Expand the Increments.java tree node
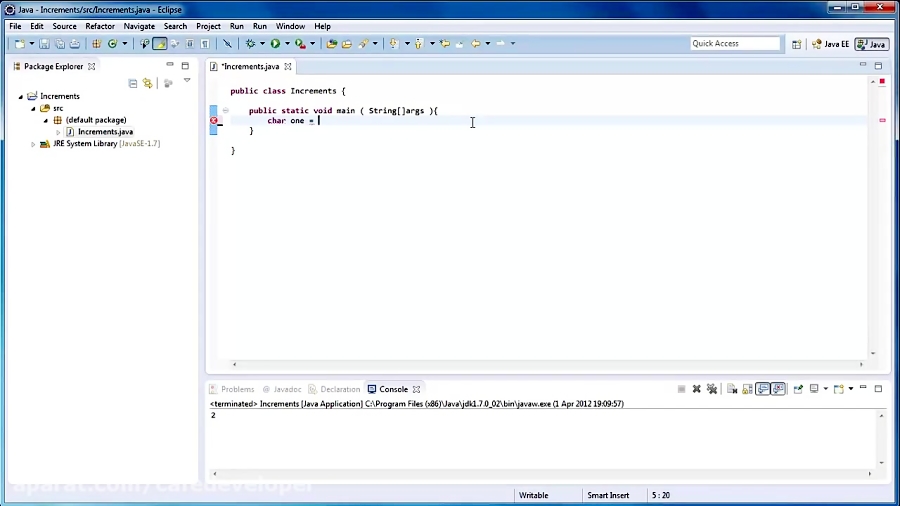Image resolution: width=900 pixels, height=506 pixels. click(x=58, y=132)
